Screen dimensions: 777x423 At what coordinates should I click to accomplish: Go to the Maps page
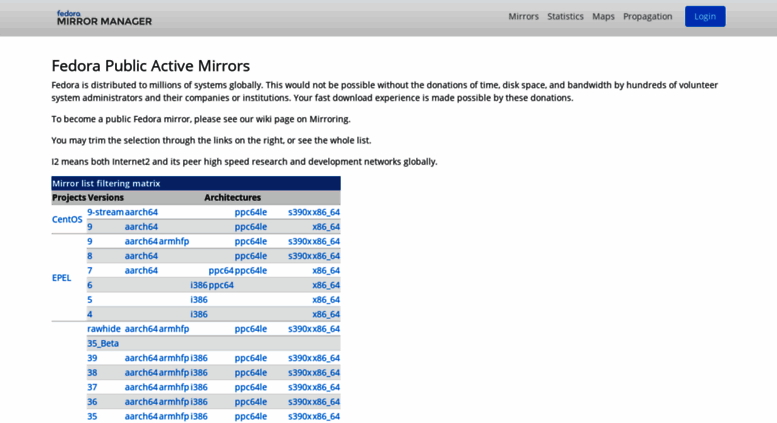click(x=603, y=16)
